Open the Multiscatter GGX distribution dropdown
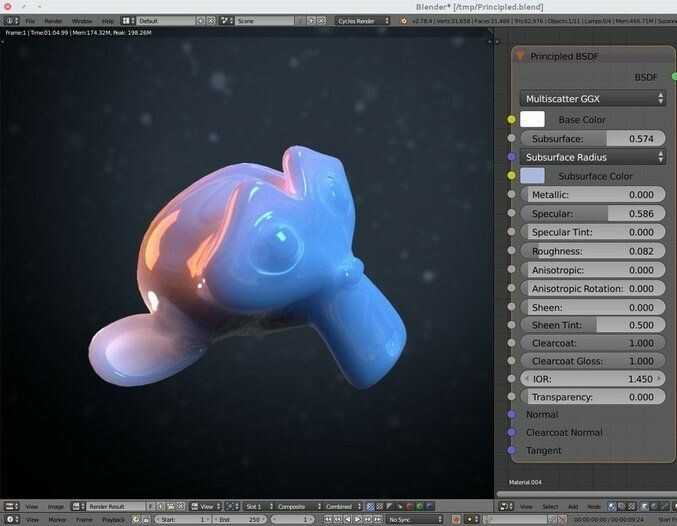 [x=593, y=99]
